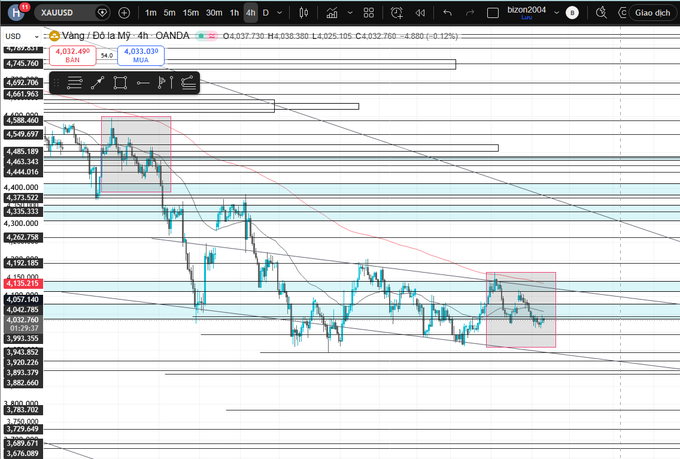Click the 3,993.355 price label

pyautogui.click(x=23, y=339)
